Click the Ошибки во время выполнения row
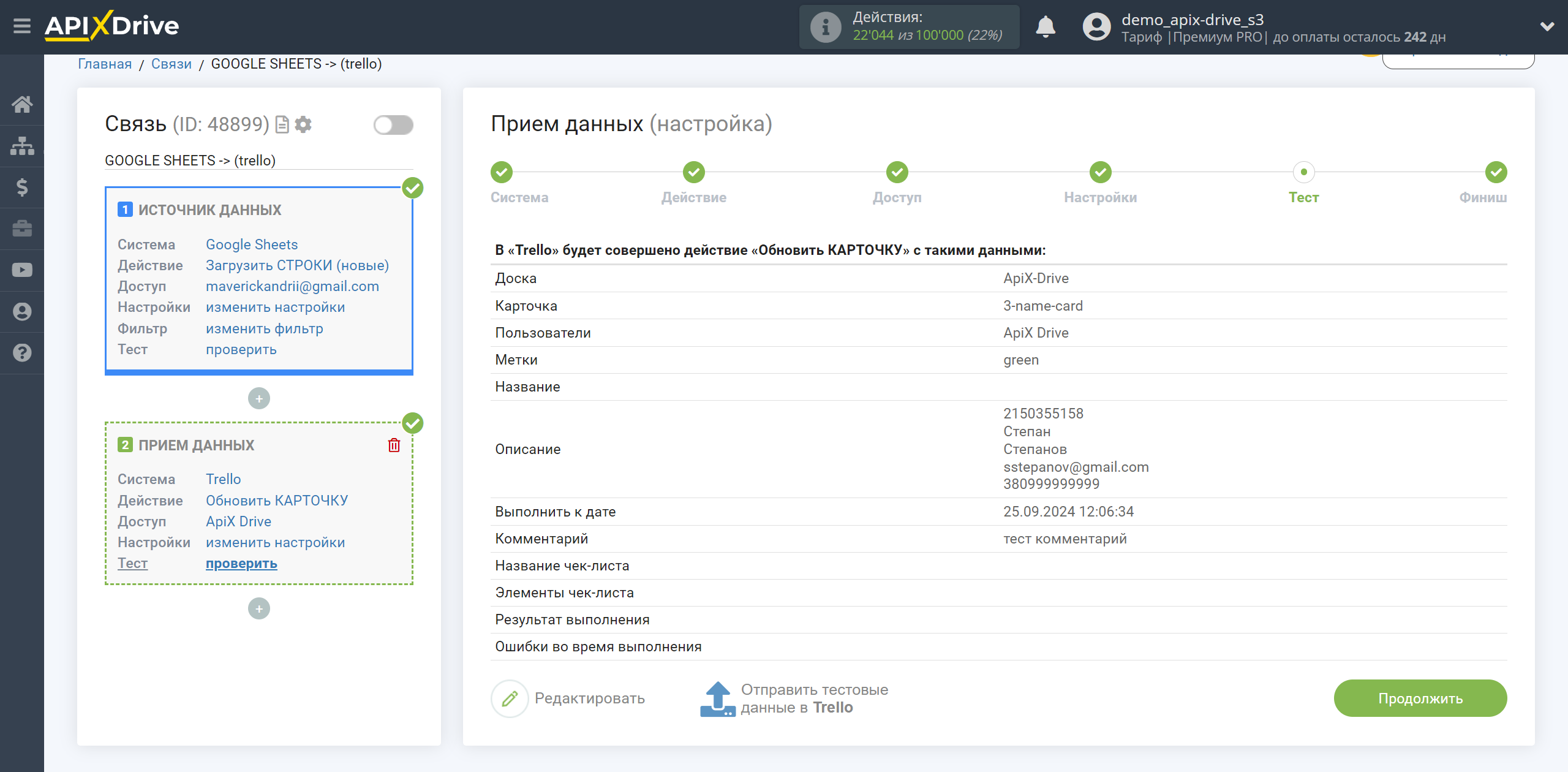The width and height of the screenshot is (1568, 772). coord(998,647)
